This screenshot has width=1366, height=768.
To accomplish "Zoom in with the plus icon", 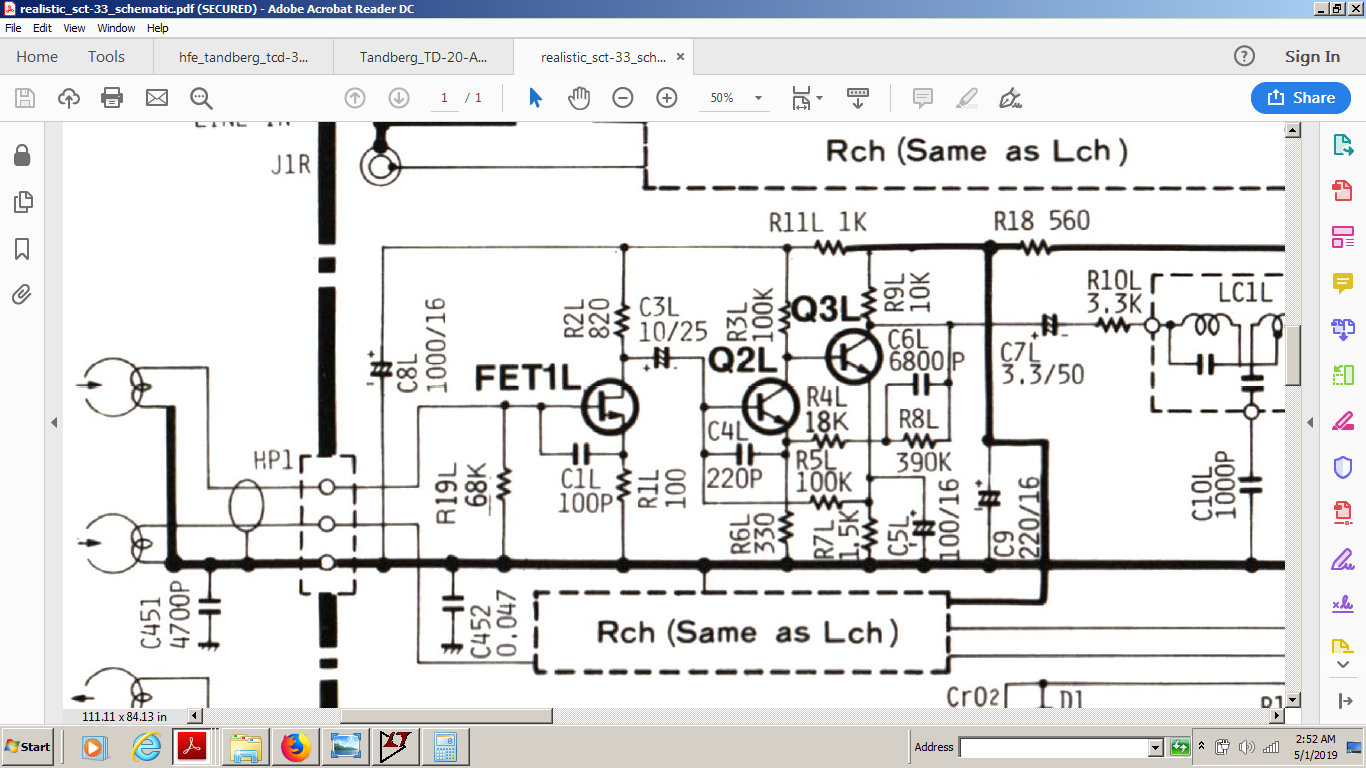I will click(667, 98).
